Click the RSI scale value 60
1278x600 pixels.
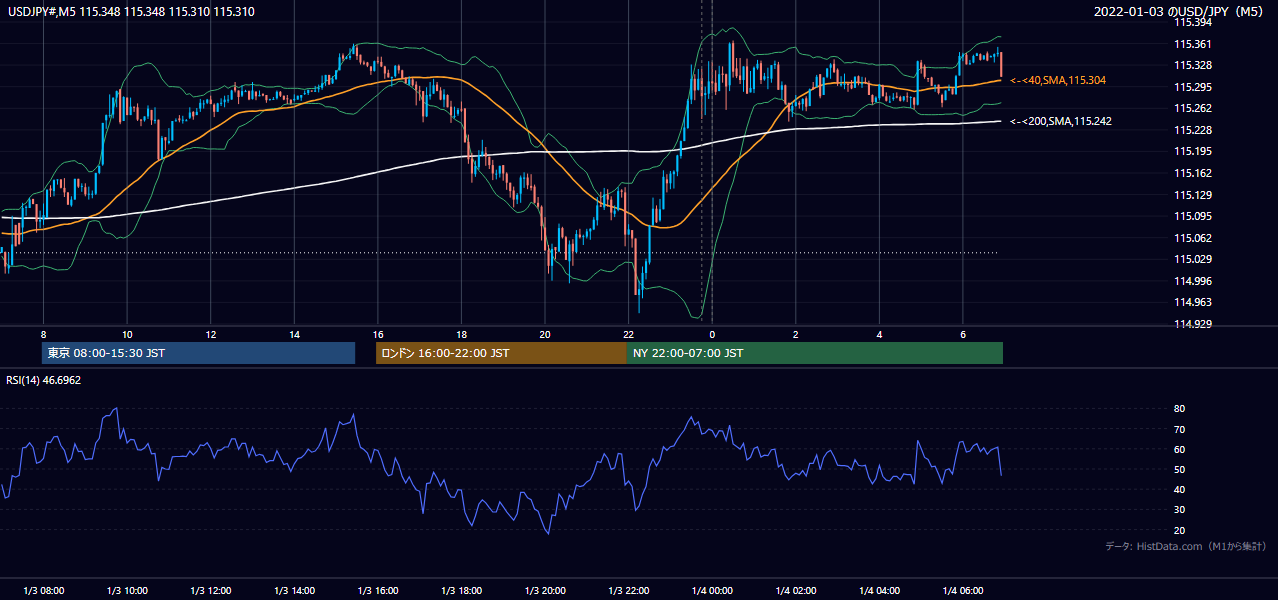1179,449
